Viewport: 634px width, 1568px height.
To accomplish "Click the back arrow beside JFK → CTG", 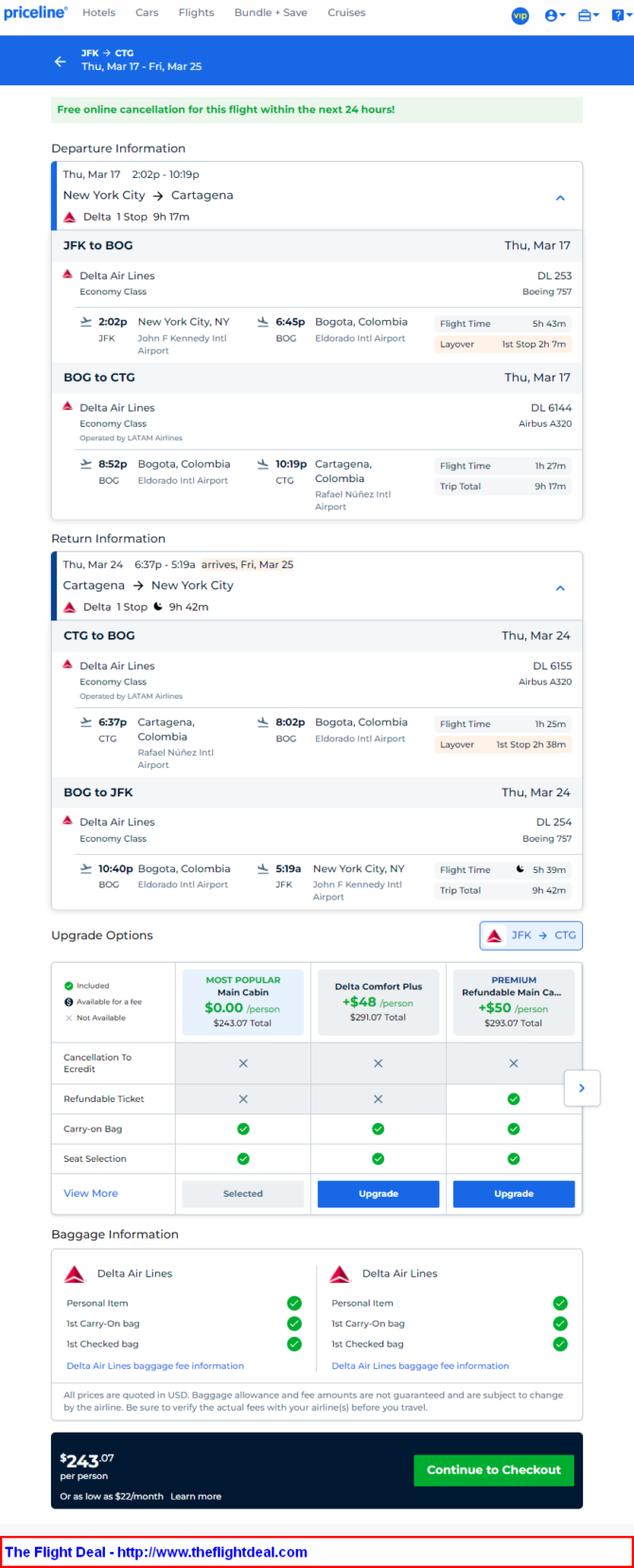I will [x=60, y=61].
